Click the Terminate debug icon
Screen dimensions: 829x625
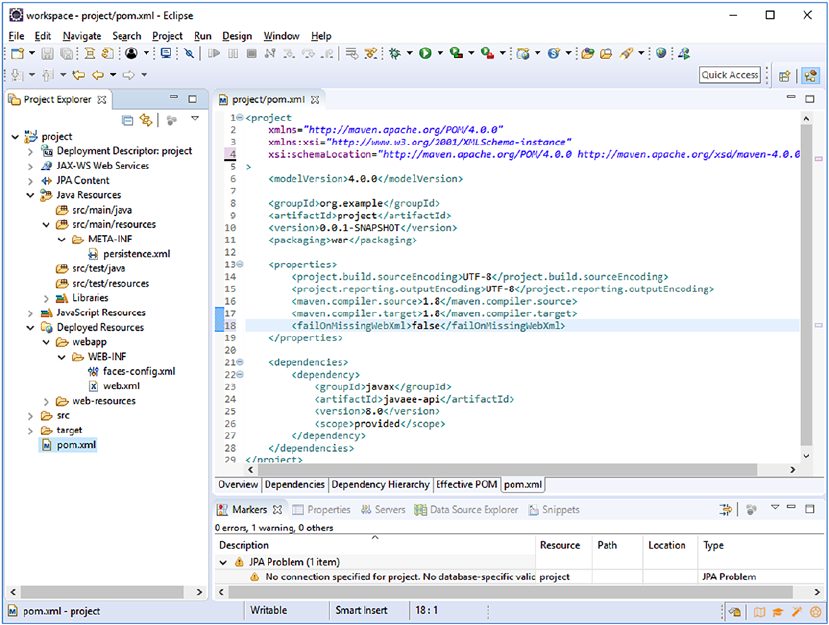[x=252, y=53]
